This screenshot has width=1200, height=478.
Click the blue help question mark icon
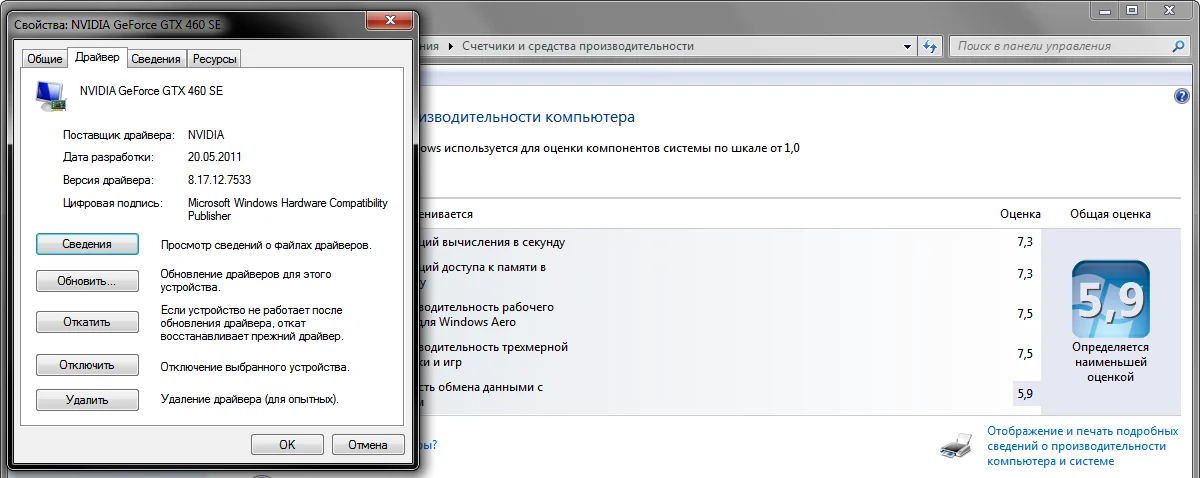(x=1180, y=96)
